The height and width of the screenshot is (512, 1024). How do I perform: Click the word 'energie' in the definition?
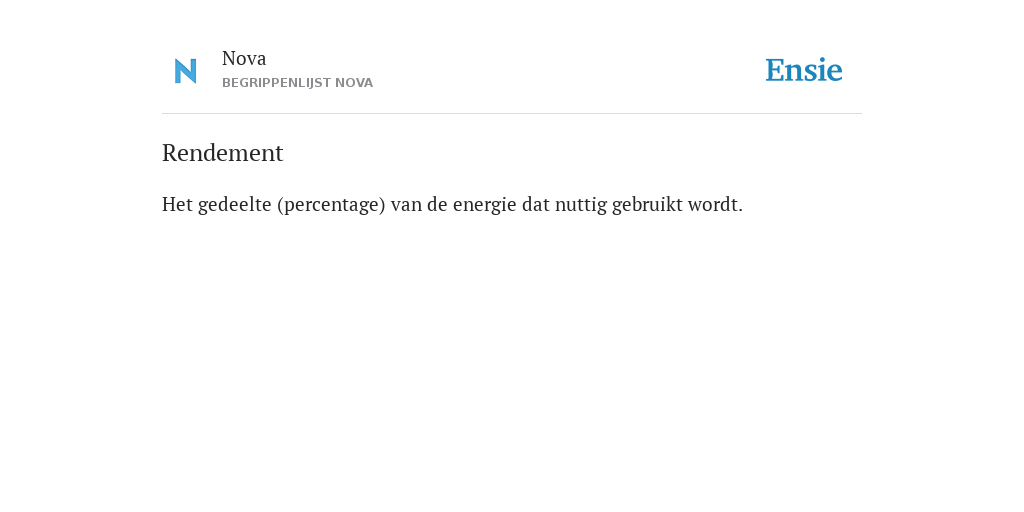485,204
